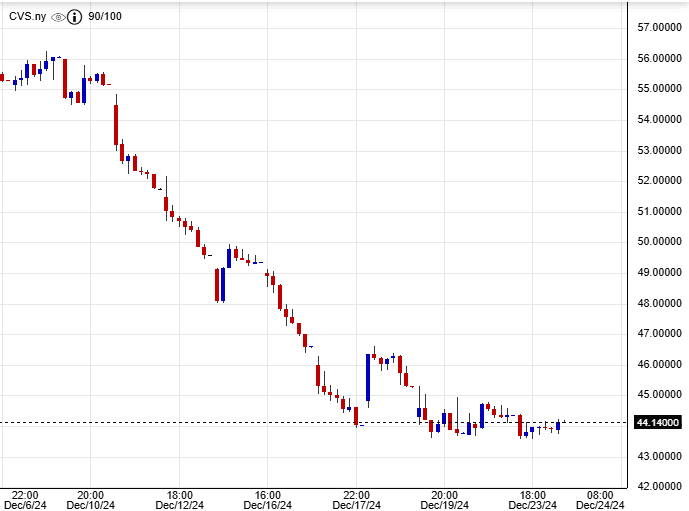689x511 pixels.
Task: Select the Dec/6/24 date label
Action: [25, 505]
